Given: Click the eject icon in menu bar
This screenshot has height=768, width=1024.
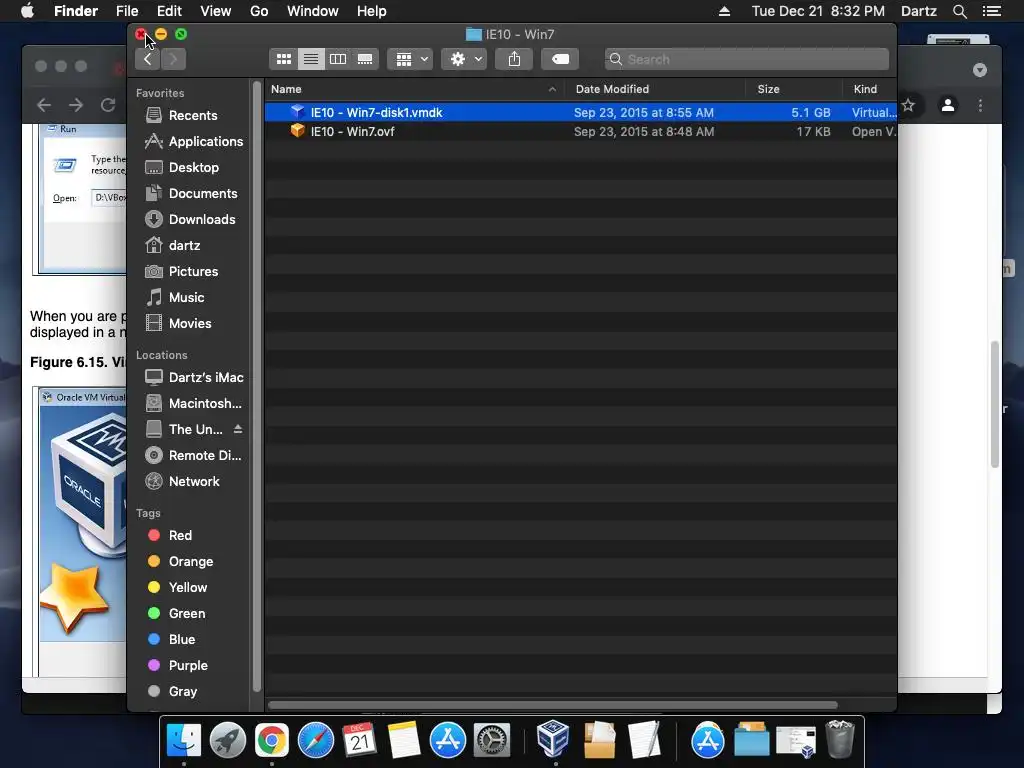Looking at the screenshot, I should pyautogui.click(x=724, y=11).
